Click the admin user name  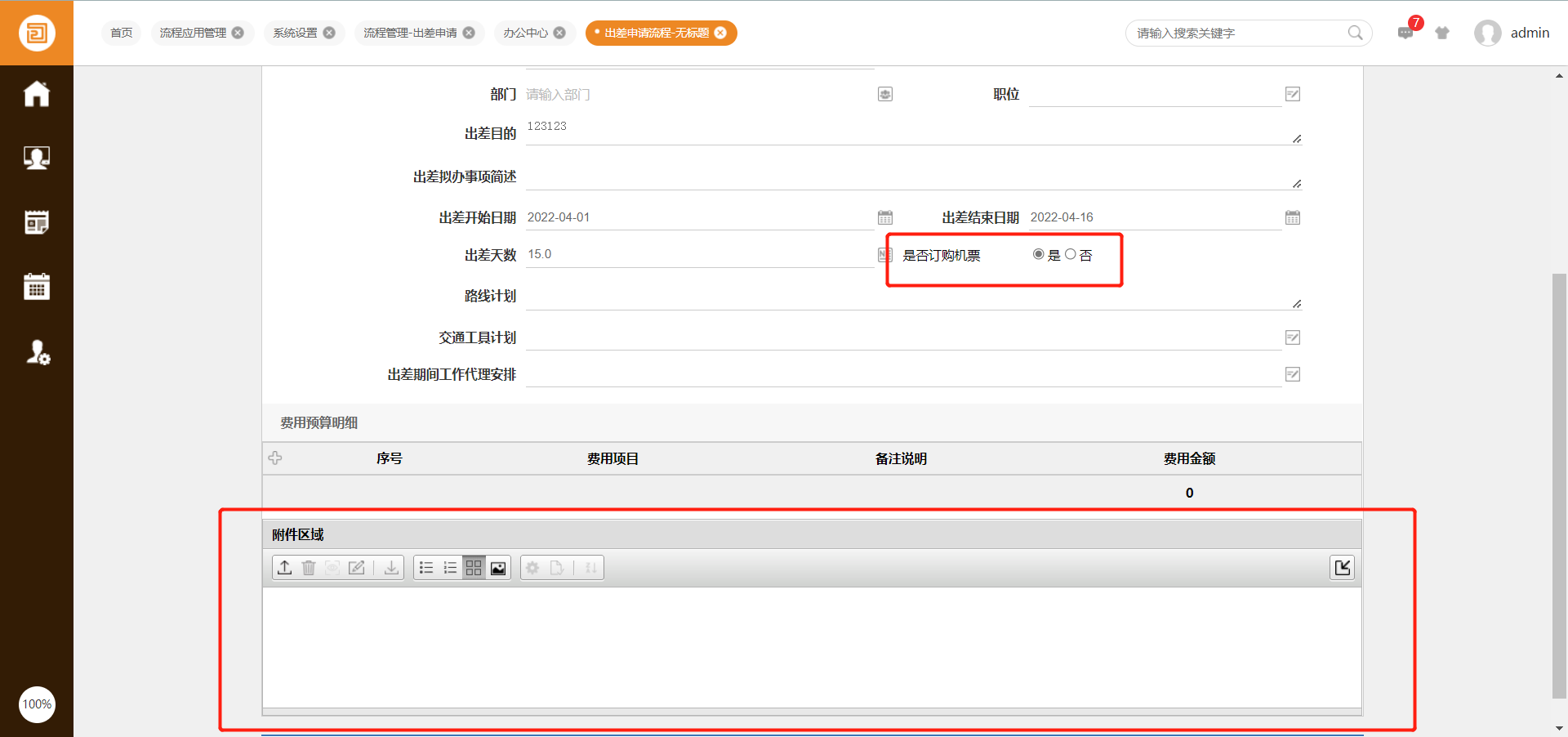tap(1530, 33)
